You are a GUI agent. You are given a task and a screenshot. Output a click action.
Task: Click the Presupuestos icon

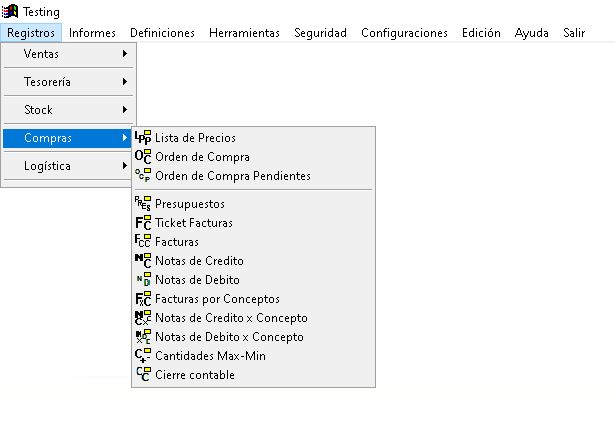(142, 204)
